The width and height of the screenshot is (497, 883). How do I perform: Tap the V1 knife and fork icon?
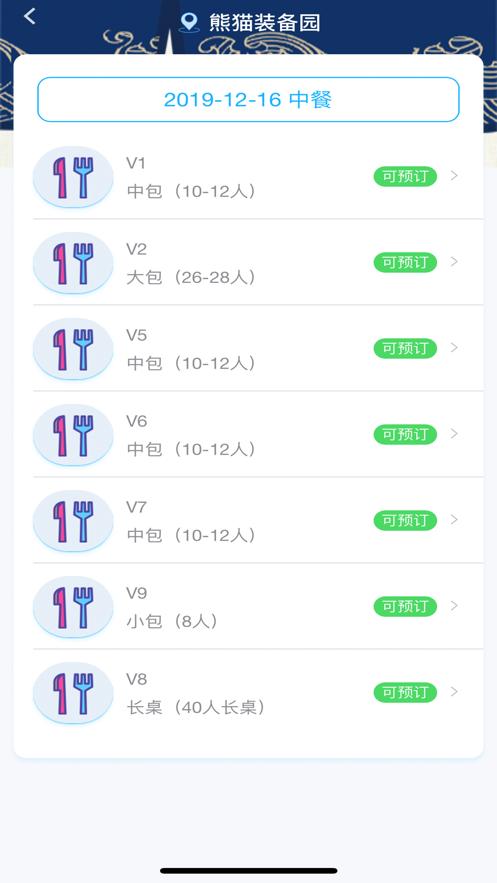[x=73, y=177]
